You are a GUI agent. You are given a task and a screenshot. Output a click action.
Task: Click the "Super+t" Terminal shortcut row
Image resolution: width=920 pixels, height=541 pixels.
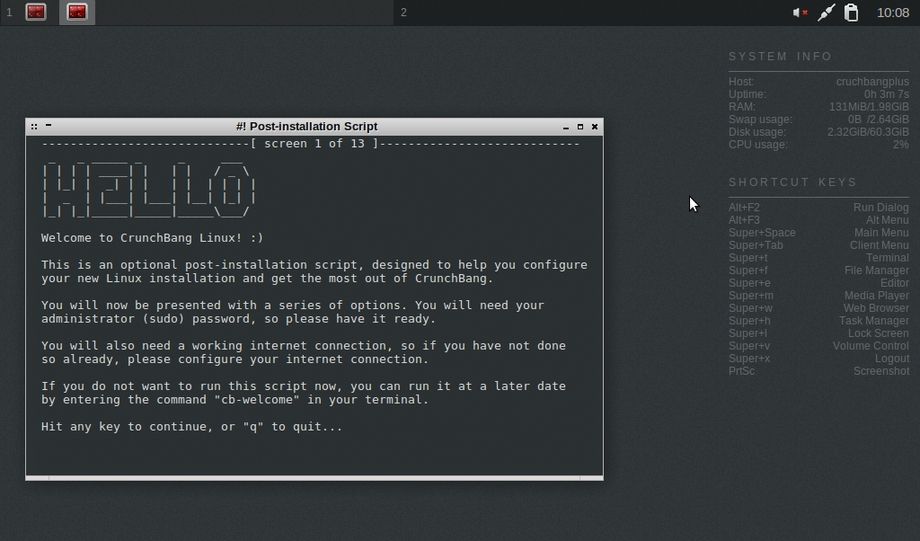tap(818, 258)
